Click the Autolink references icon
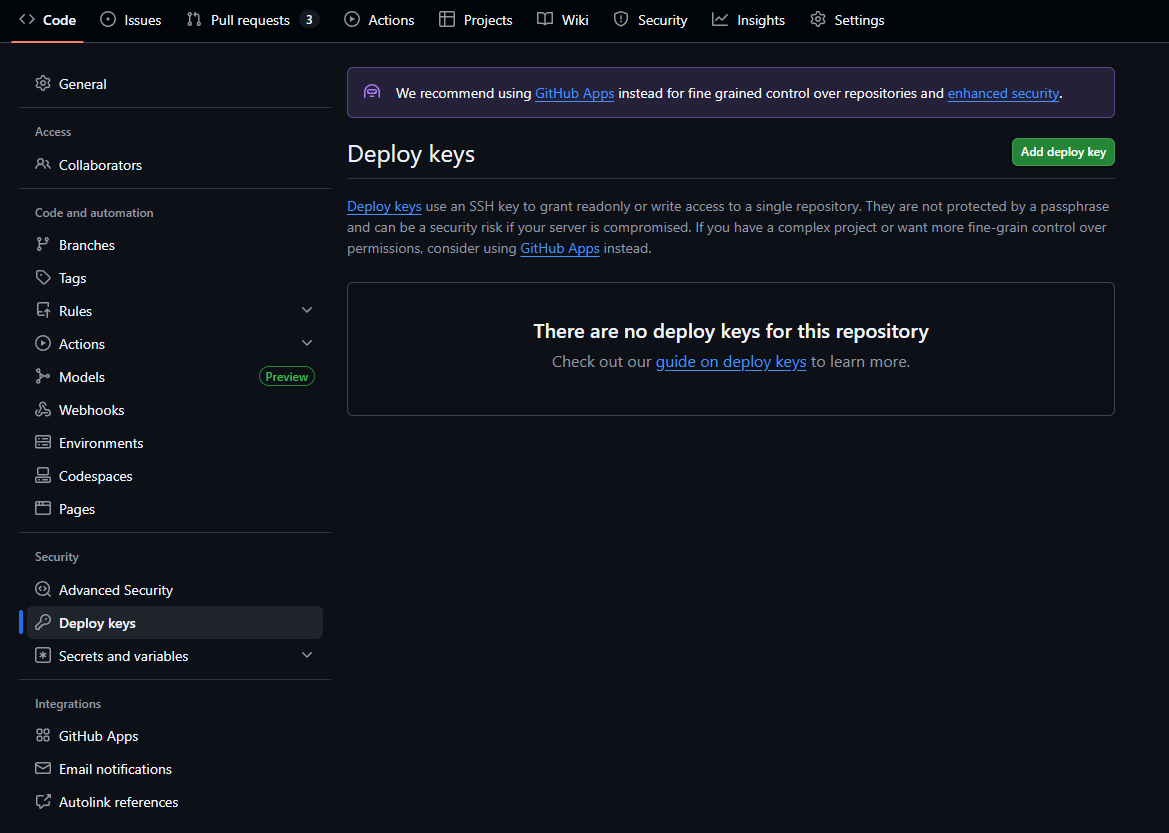 [x=43, y=802]
